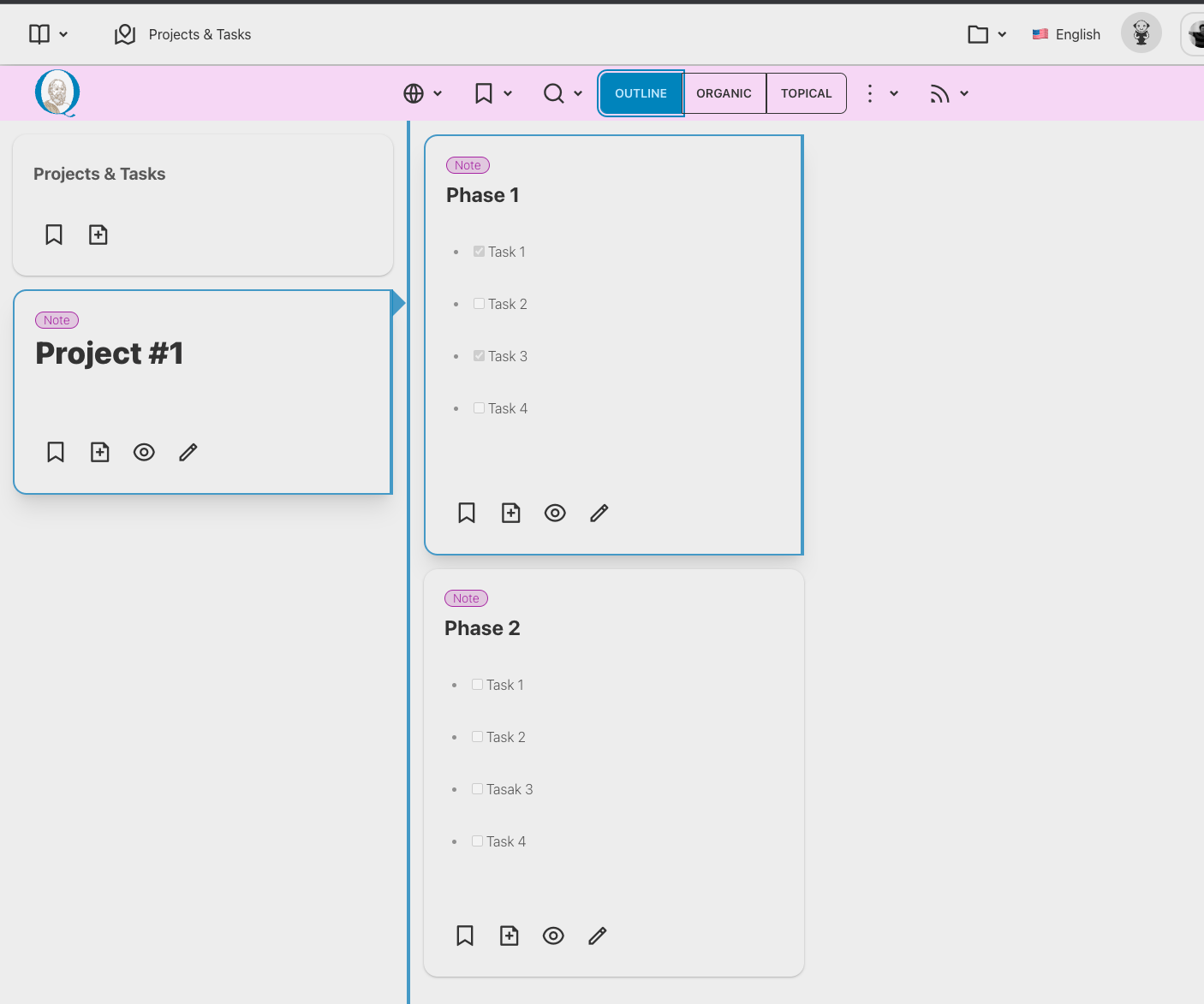Click add-note icon under Projects & Tasks header card
The height and width of the screenshot is (1004, 1204).
click(x=98, y=235)
